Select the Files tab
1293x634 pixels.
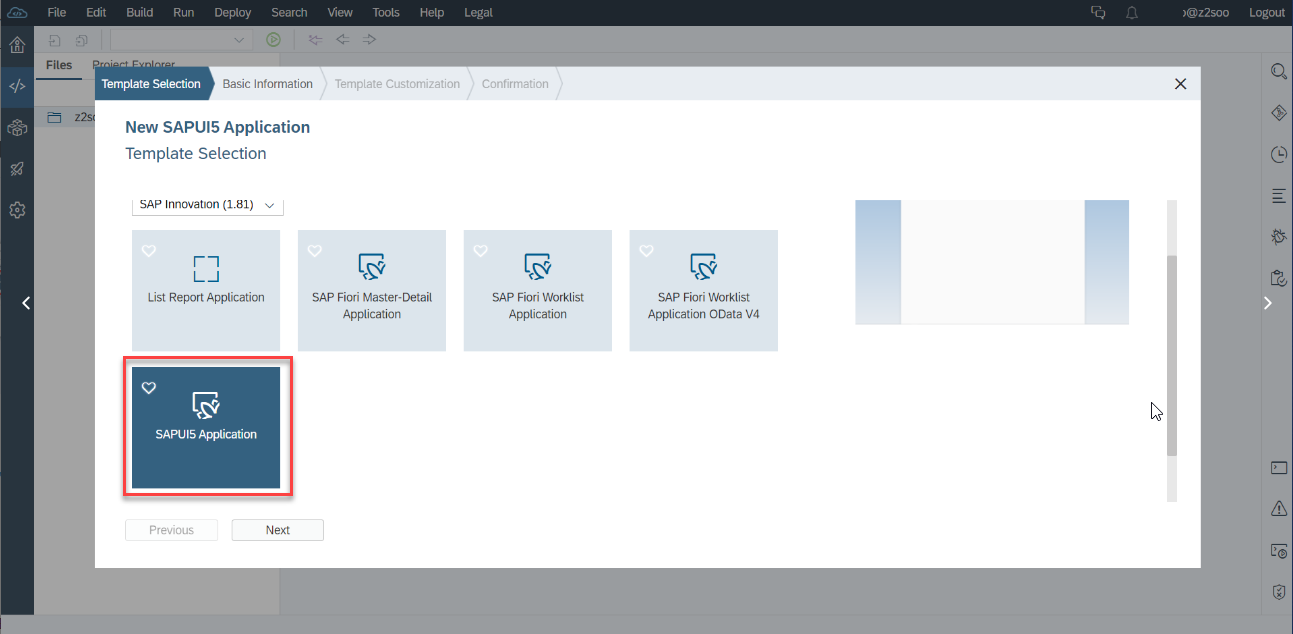pyautogui.click(x=59, y=65)
